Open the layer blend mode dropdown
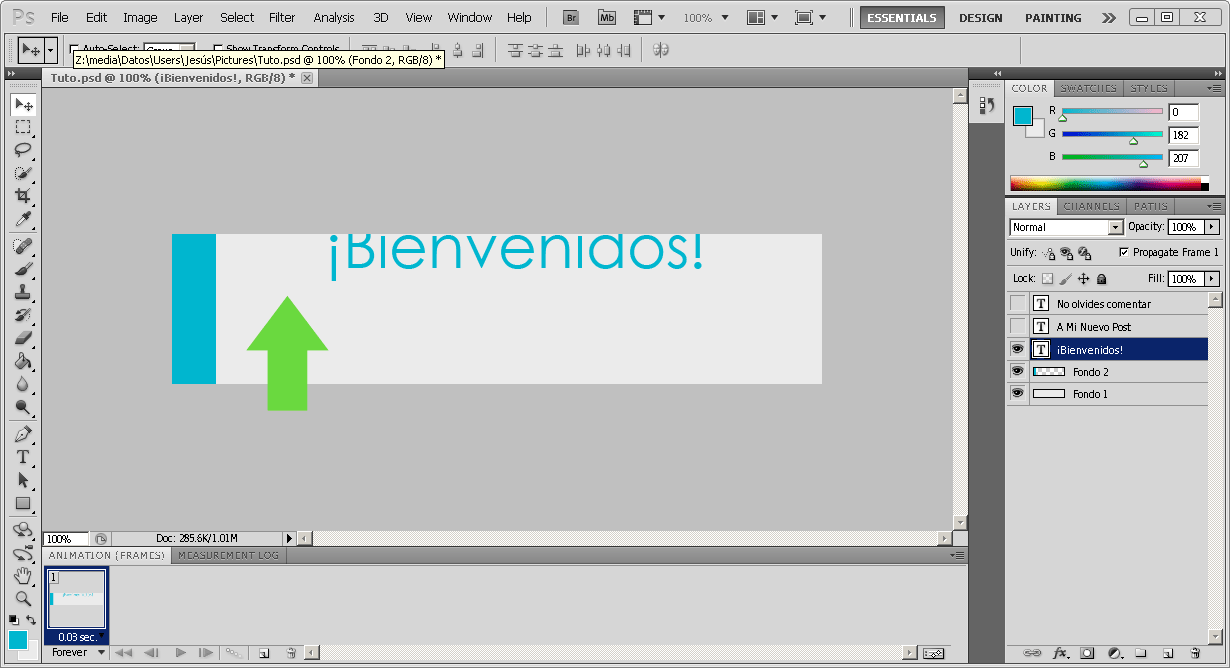 point(1066,227)
